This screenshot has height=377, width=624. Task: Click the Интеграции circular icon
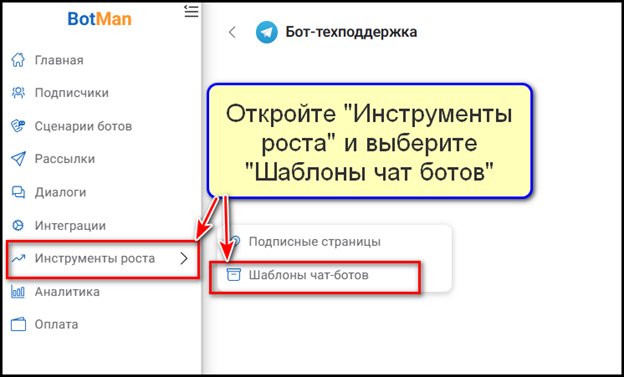(18, 225)
